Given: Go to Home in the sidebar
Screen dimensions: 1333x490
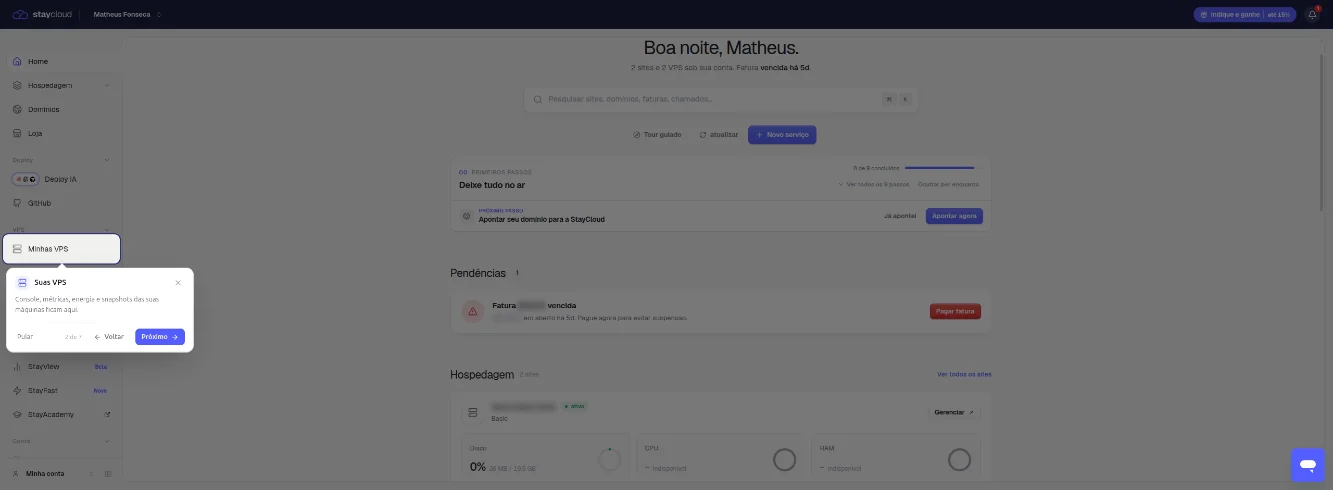Looking at the screenshot, I should click(x=61, y=61).
